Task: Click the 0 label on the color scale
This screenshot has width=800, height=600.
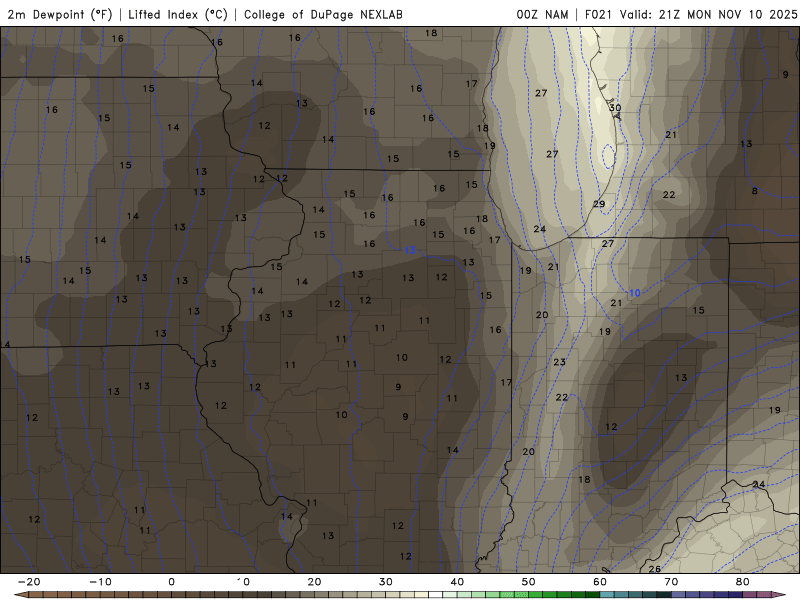Action: (x=171, y=582)
